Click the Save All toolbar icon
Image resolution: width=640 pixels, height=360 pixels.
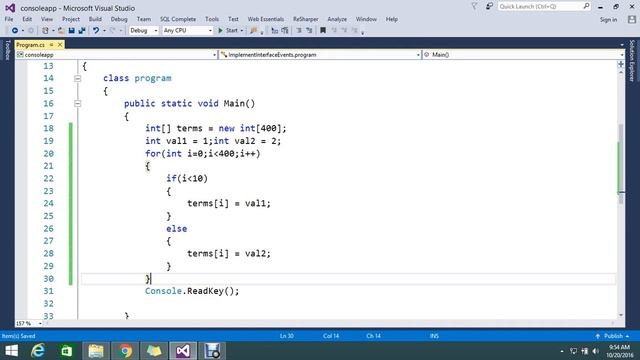tap(82, 31)
